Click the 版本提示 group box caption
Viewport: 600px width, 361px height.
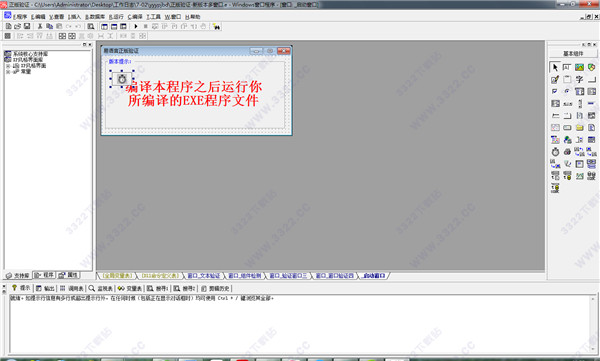click(119, 61)
